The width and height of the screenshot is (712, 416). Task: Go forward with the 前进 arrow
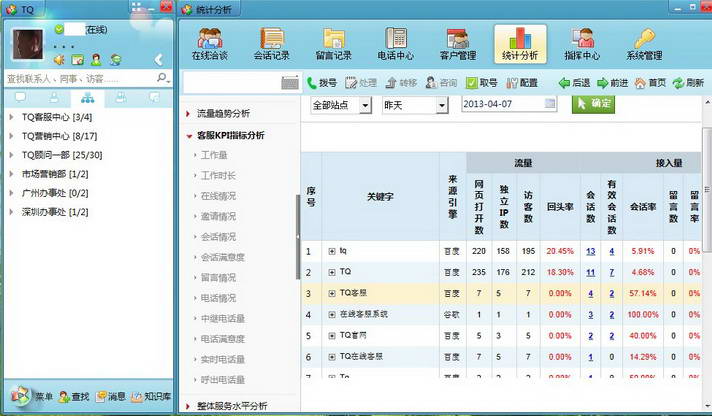612,83
